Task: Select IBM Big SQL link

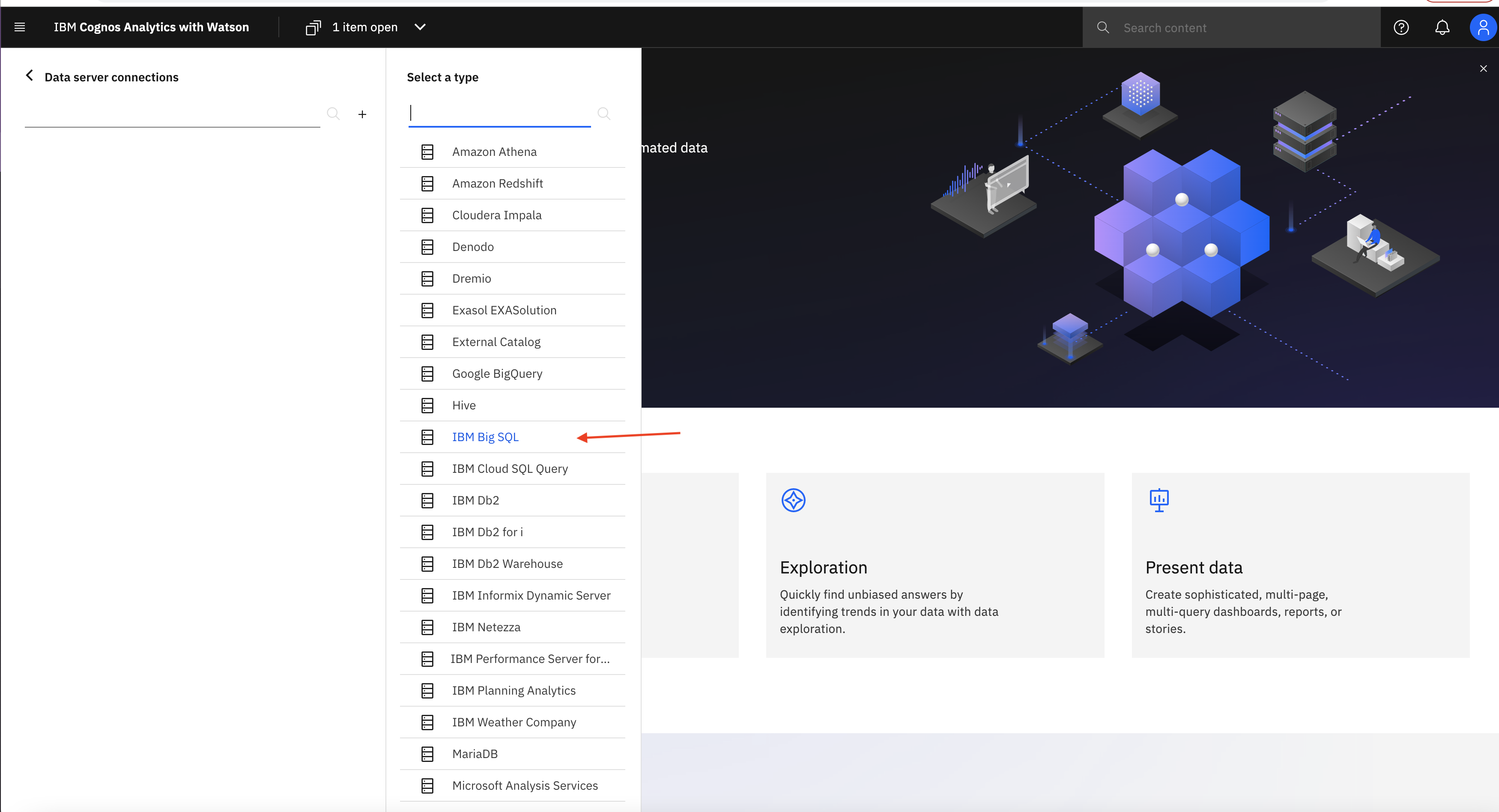Action: pyautogui.click(x=485, y=437)
